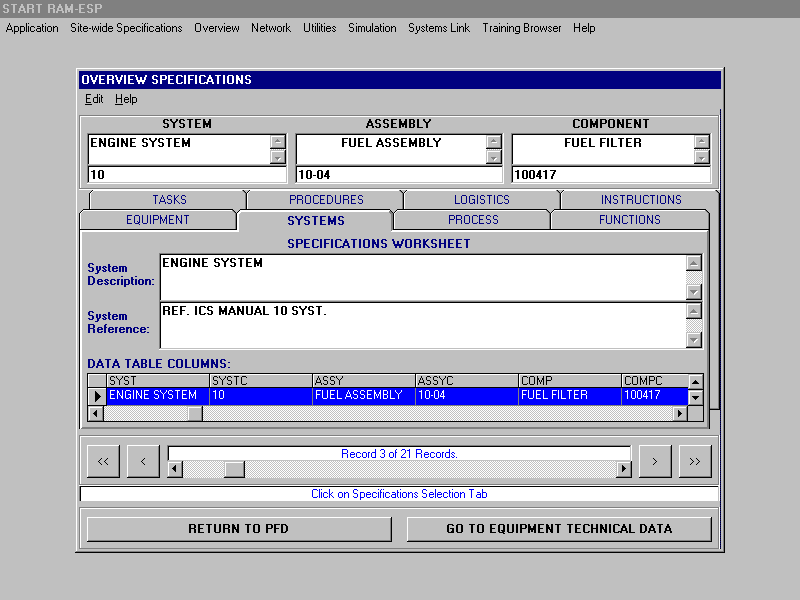Click the SYST column header
This screenshot has width=800, height=600.
coord(158,381)
